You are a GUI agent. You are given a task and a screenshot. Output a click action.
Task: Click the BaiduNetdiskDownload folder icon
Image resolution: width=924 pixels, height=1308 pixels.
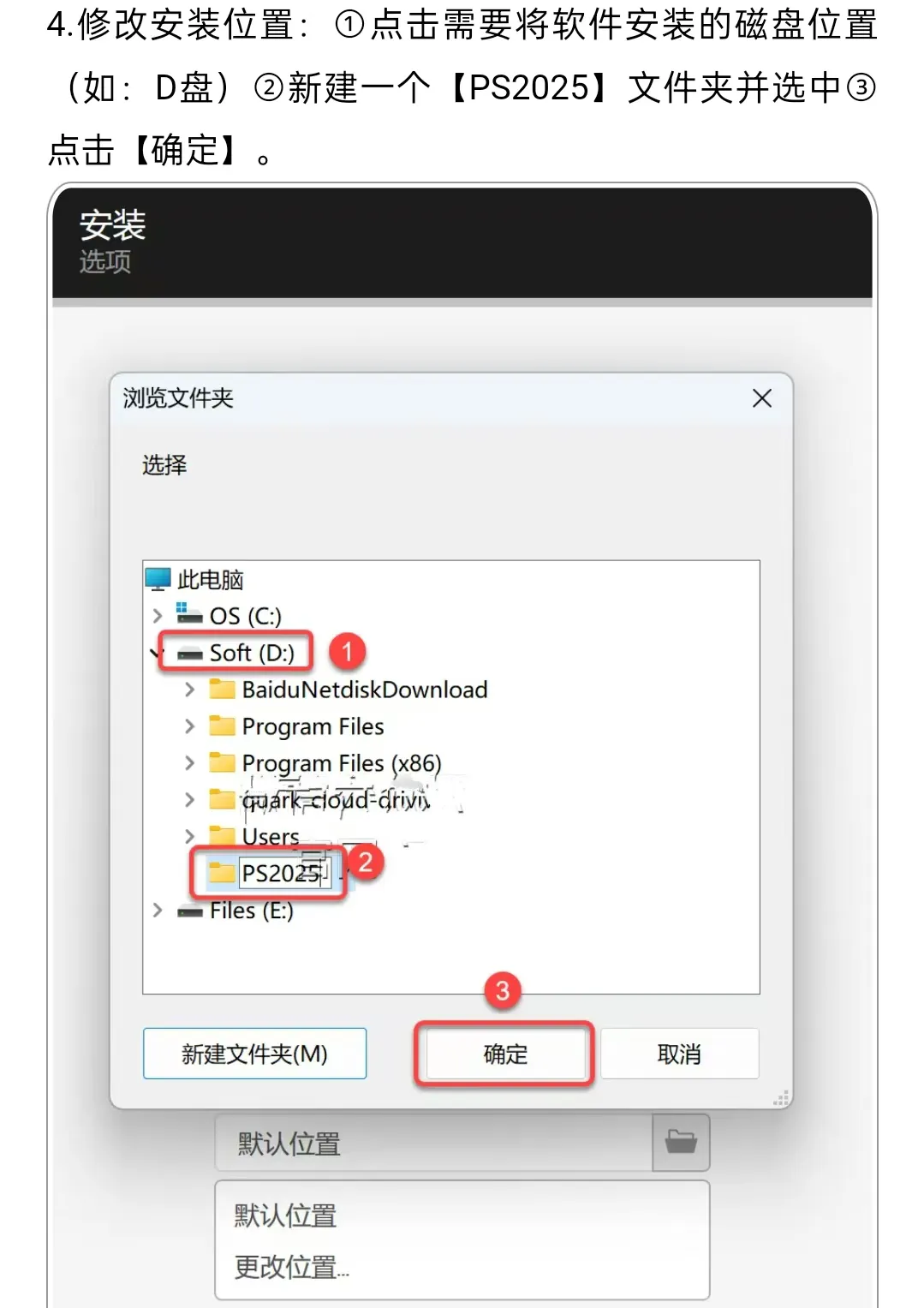(223, 689)
